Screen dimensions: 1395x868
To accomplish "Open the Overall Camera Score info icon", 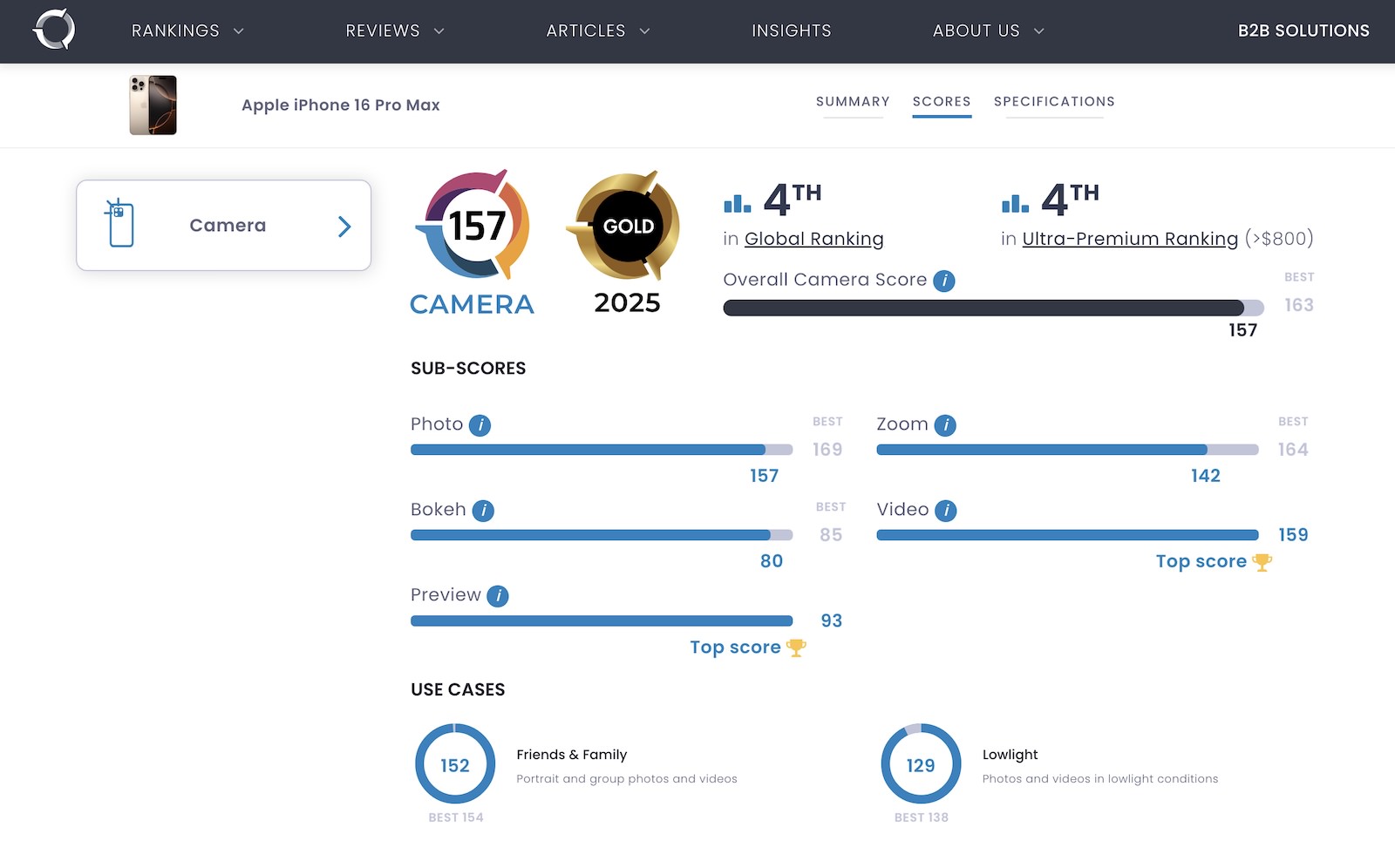I will click(x=944, y=281).
